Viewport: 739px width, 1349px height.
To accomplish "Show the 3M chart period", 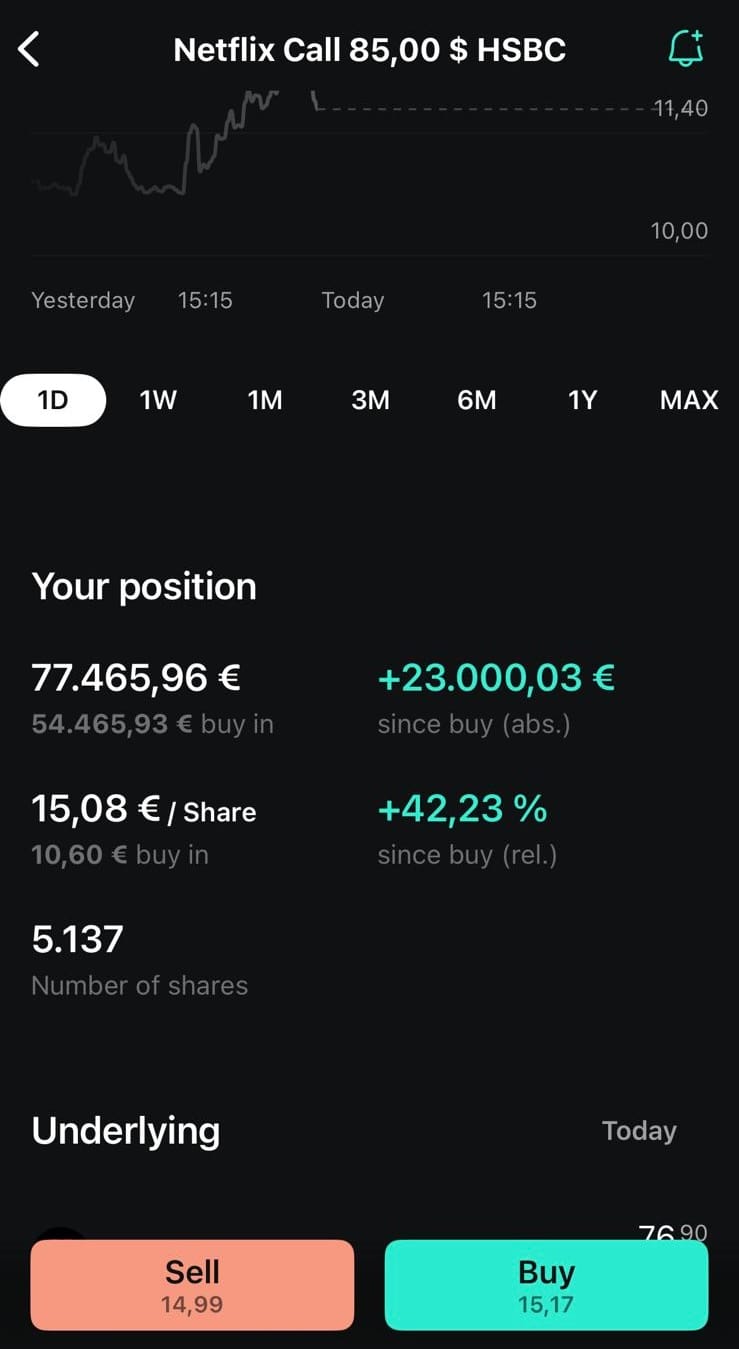I will coord(371,400).
